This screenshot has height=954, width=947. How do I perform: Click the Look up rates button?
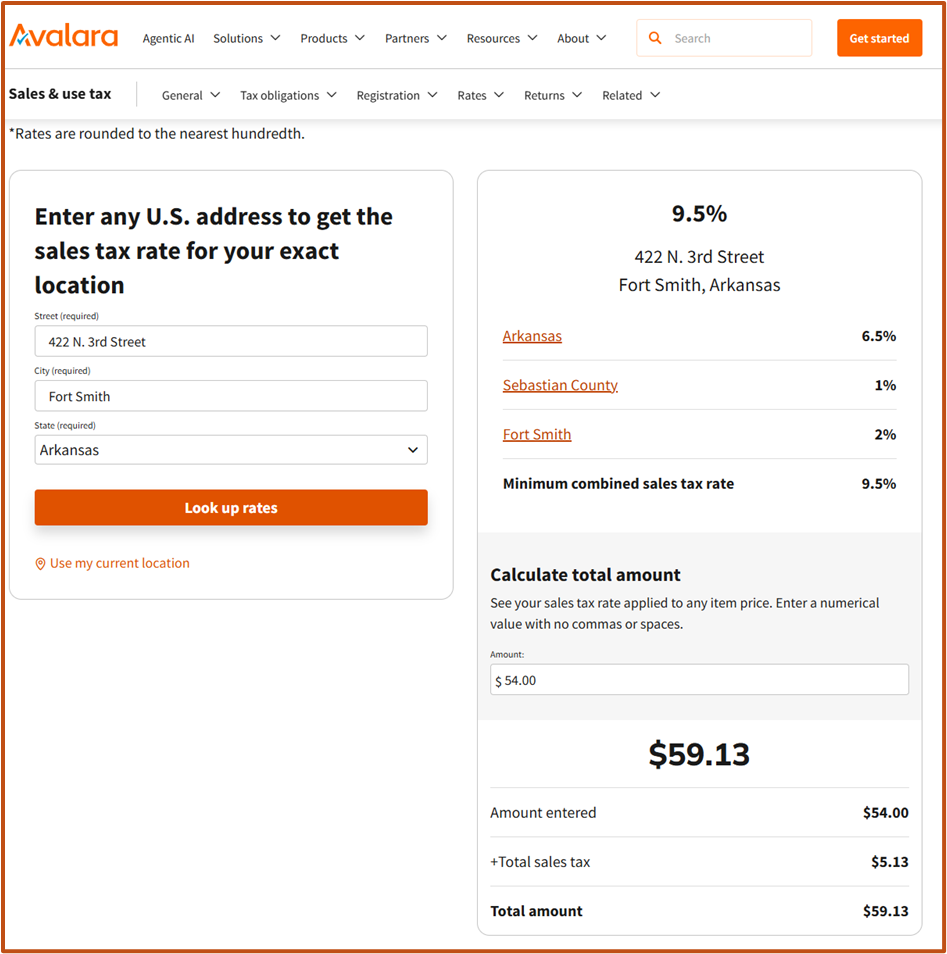tap(231, 508)
